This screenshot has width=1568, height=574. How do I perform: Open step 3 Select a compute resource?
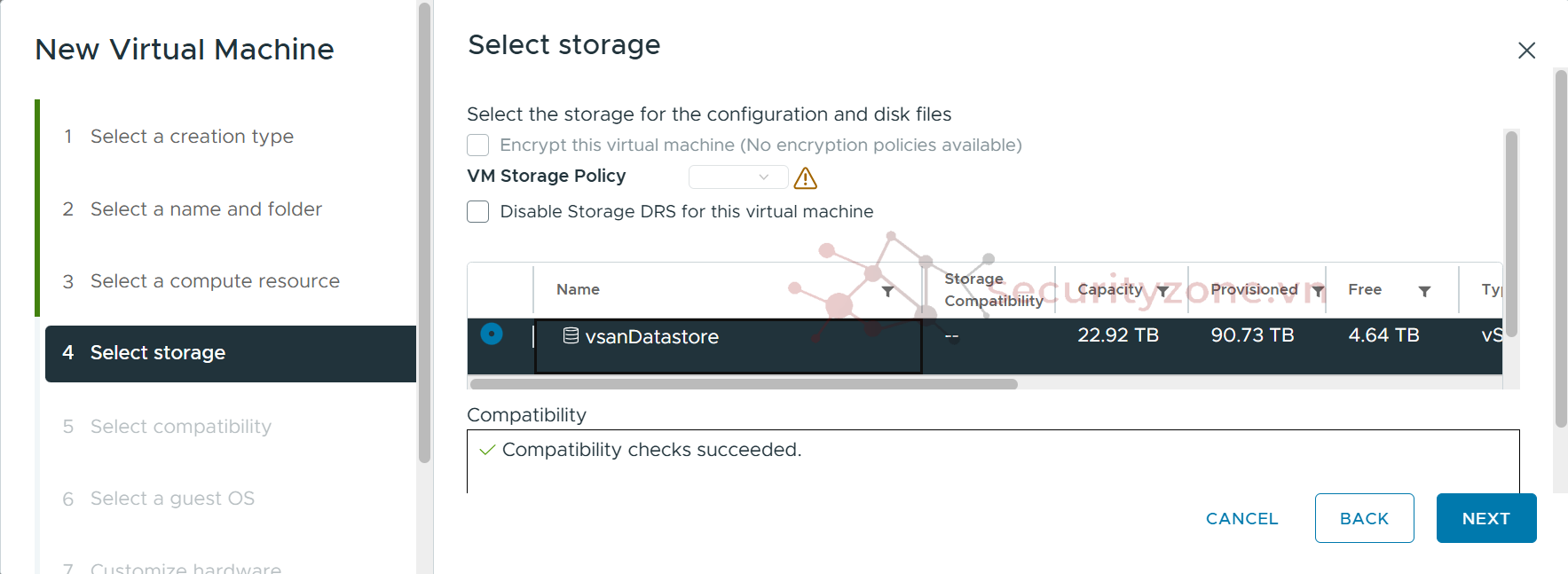[x=215, y=281]
